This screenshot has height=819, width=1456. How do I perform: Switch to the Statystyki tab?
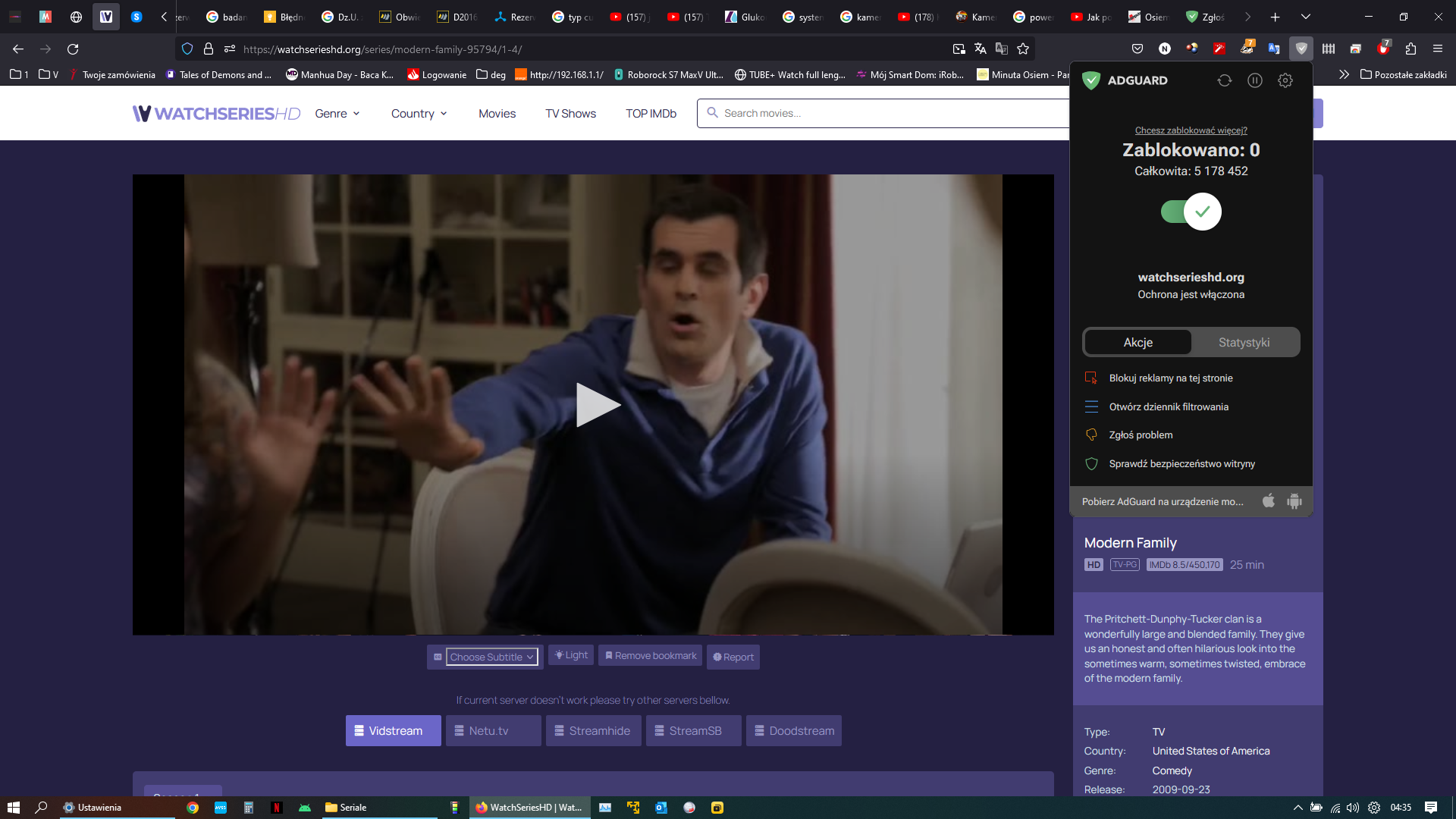click(x=1244, y=343)
